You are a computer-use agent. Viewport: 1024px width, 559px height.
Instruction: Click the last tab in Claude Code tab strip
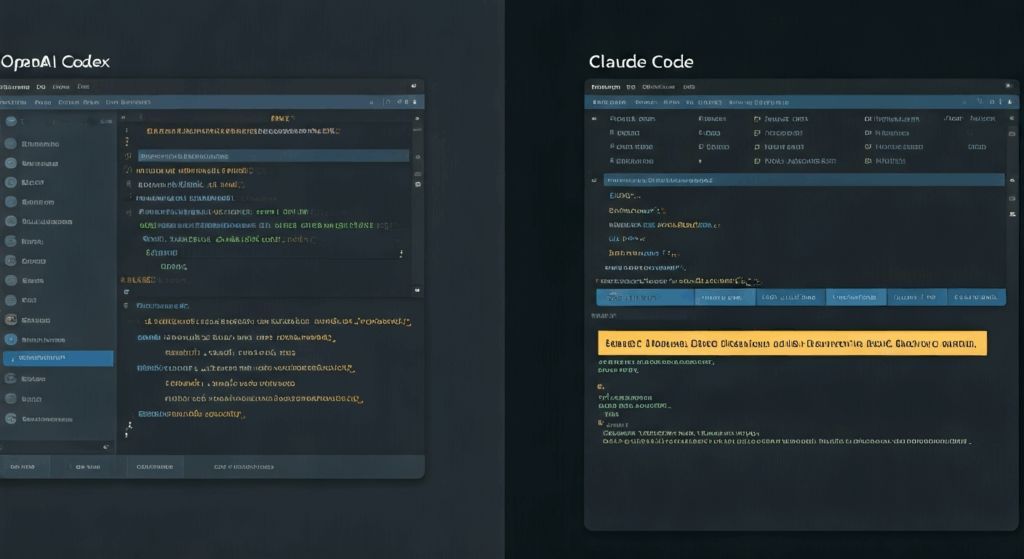pyautogui.click(x=976, y=297)
